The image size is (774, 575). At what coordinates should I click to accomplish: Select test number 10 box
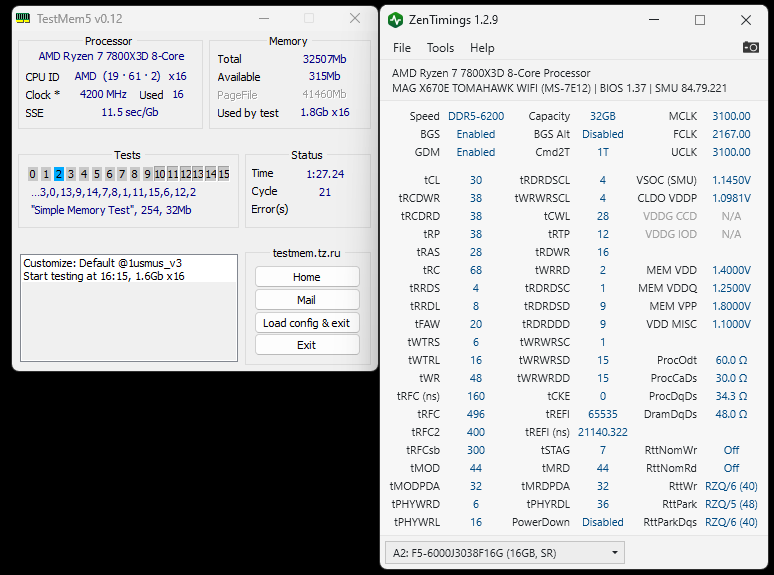click(x=159, y=174)
